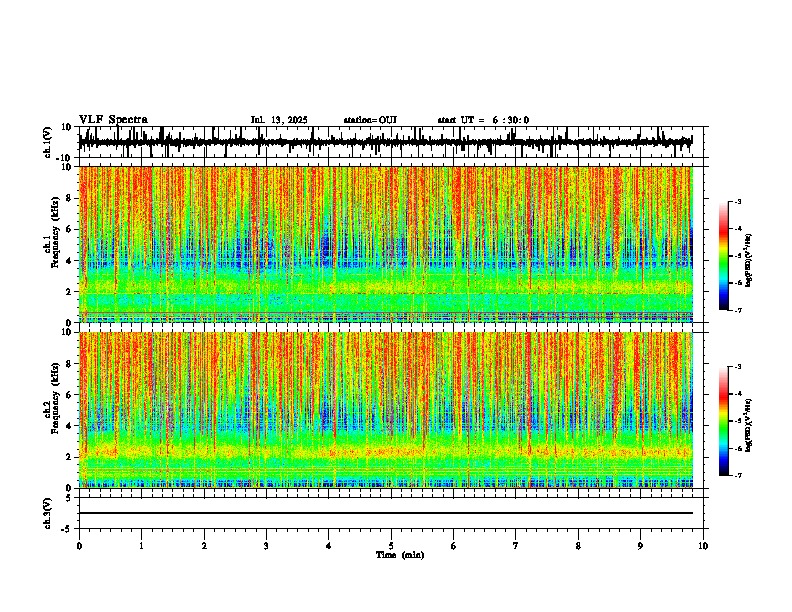Click time axis tick label "2"
The height and width of the screenshot is (612, 792).
204,546
